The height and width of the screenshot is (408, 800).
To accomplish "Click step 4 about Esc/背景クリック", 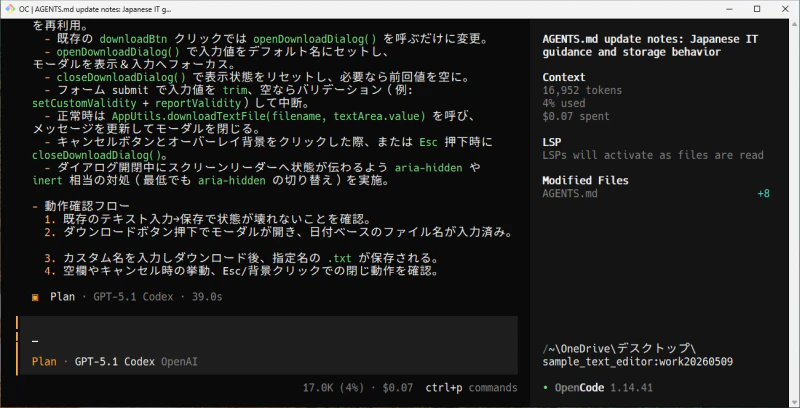I will 242,271.
